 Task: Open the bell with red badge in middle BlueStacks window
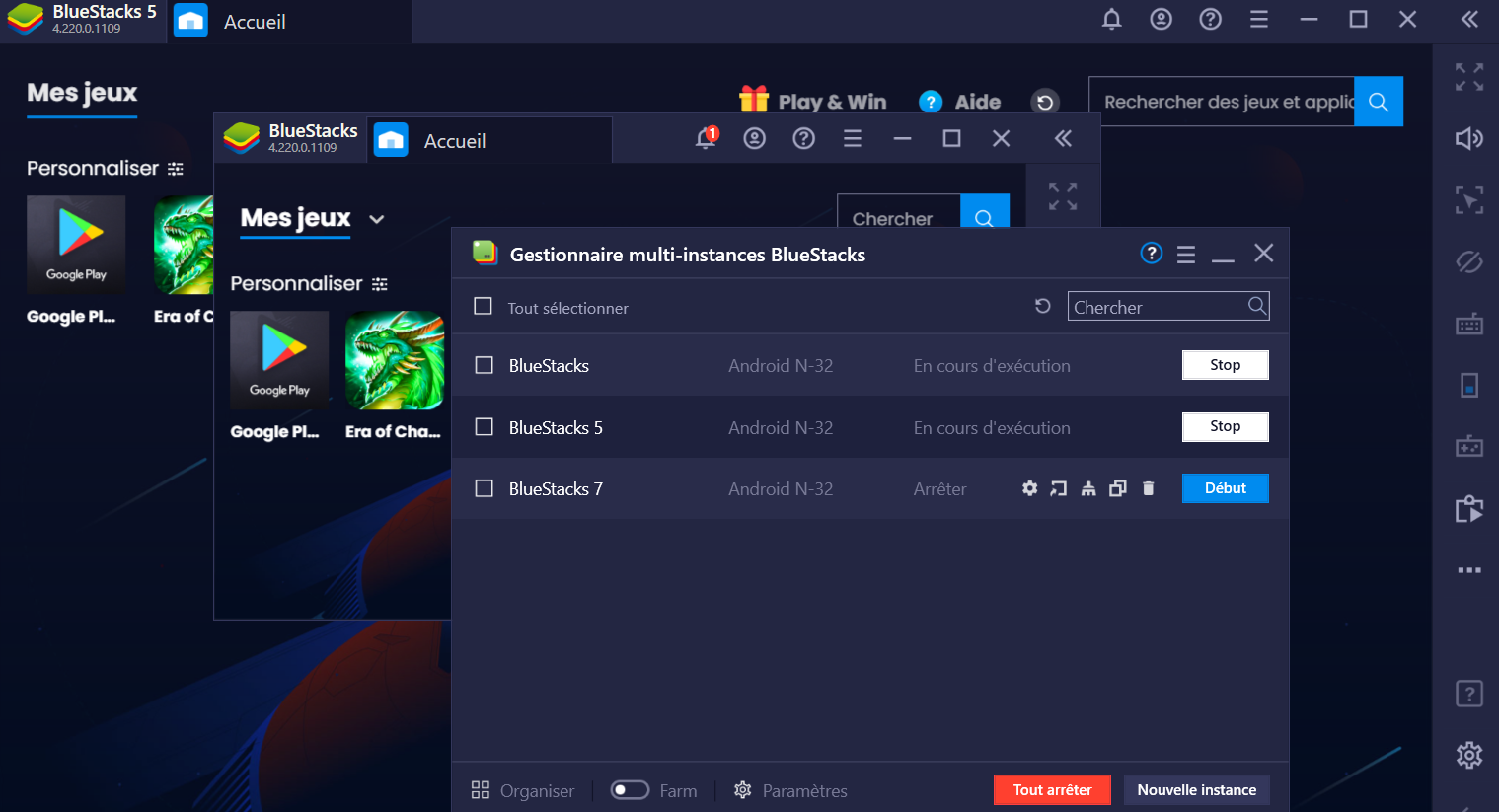(706, 138)
